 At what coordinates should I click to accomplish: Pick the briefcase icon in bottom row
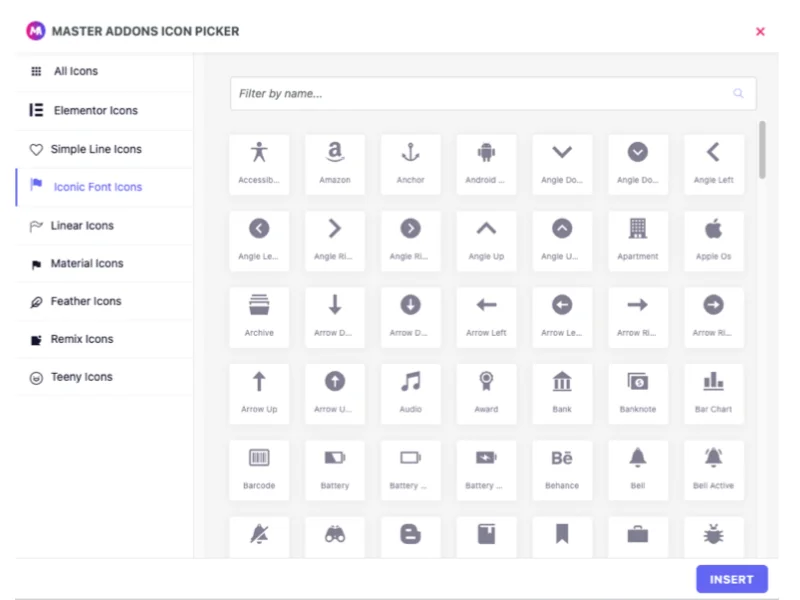638,537
